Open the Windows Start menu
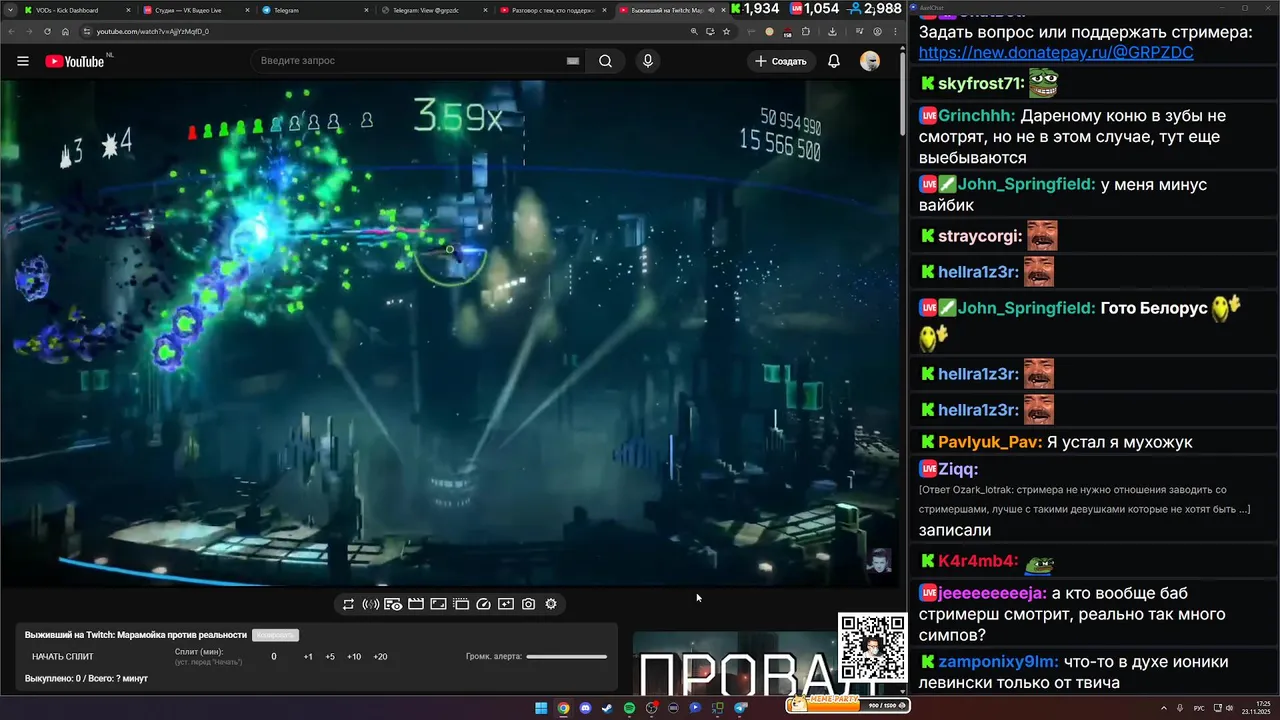This screenshot has height=720, width=1280. point(541,708)
